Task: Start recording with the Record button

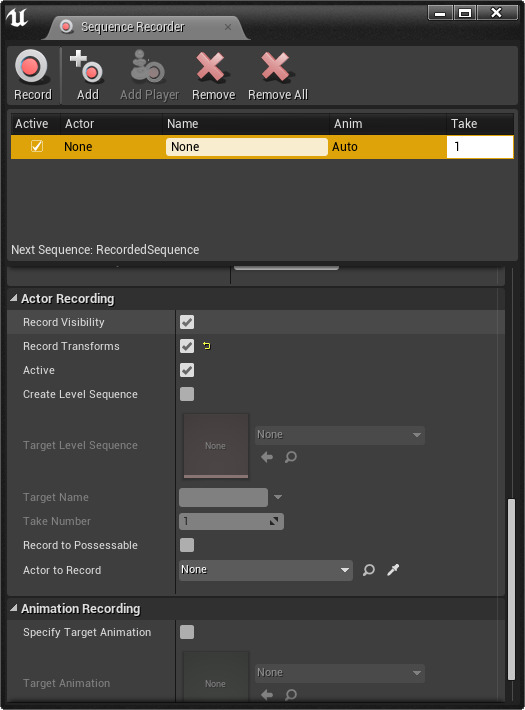Action: point(33,75)
